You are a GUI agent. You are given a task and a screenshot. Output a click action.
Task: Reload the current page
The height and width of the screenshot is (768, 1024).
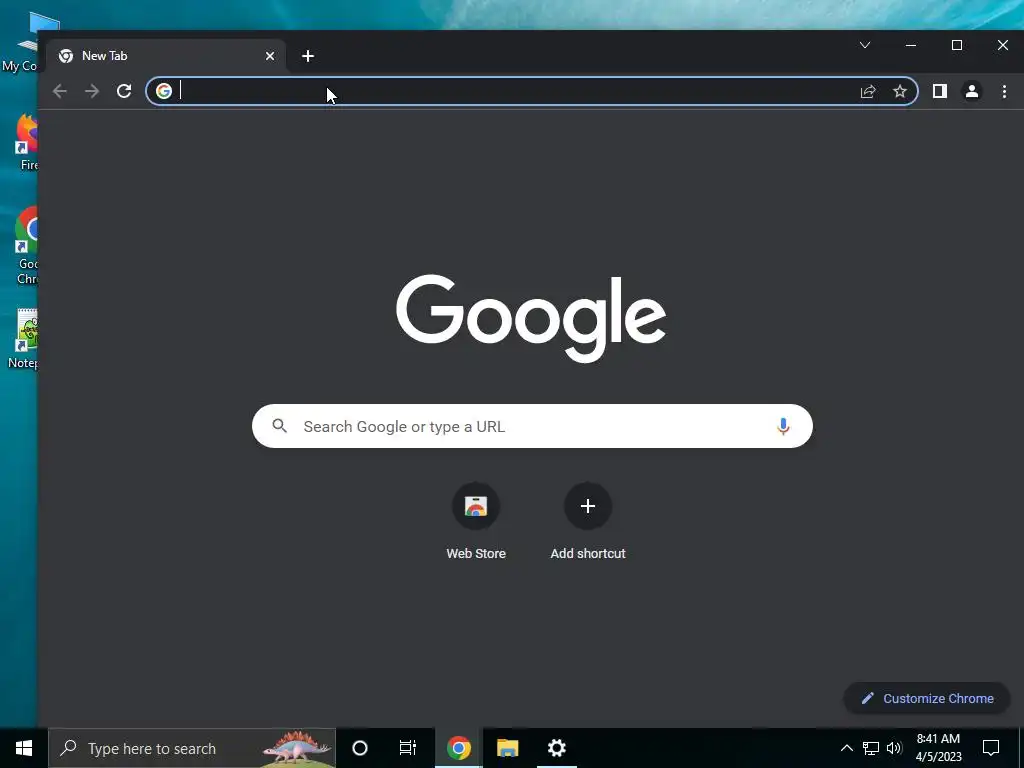(124, 91)
